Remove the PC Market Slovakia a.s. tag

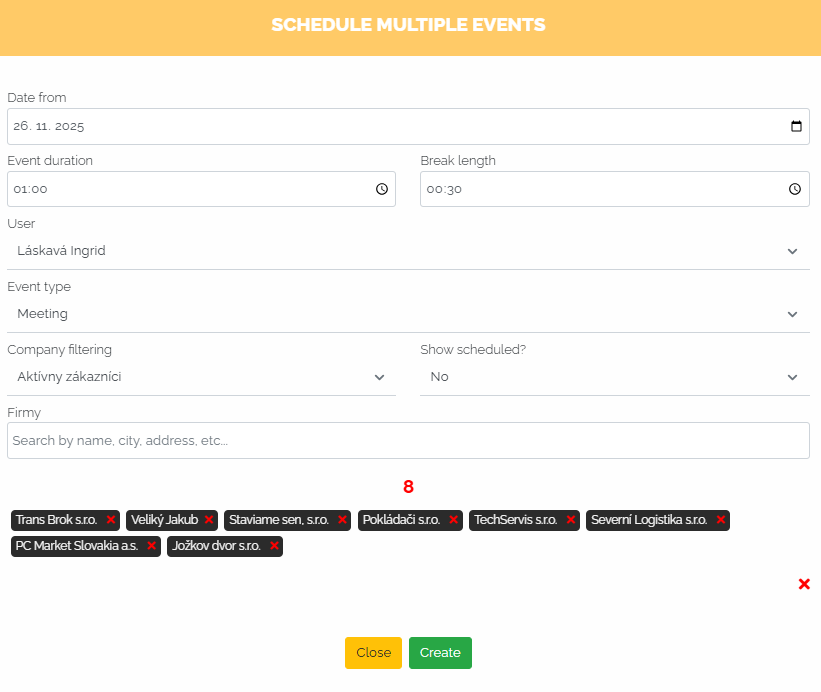click(x=152, y=546)
